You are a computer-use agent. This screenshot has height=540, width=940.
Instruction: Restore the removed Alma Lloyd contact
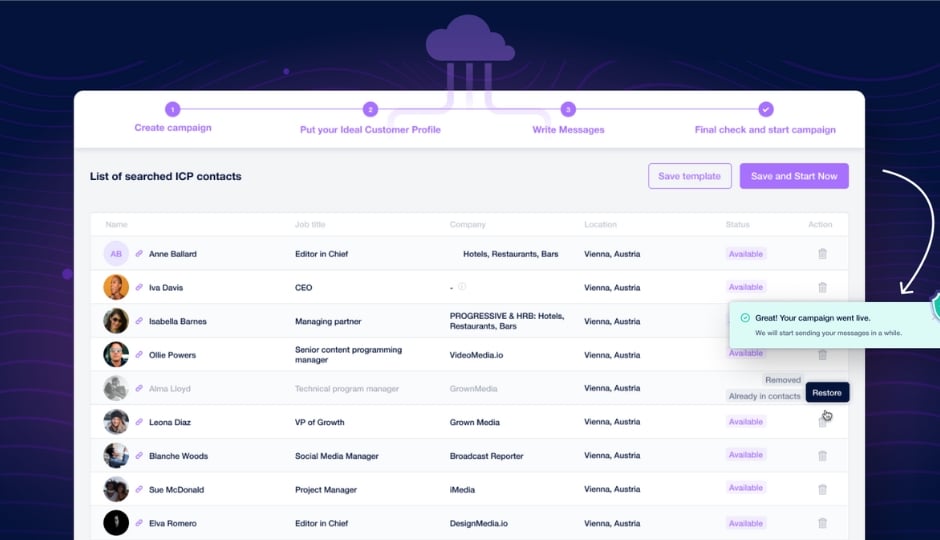click(x=827, y=393)
